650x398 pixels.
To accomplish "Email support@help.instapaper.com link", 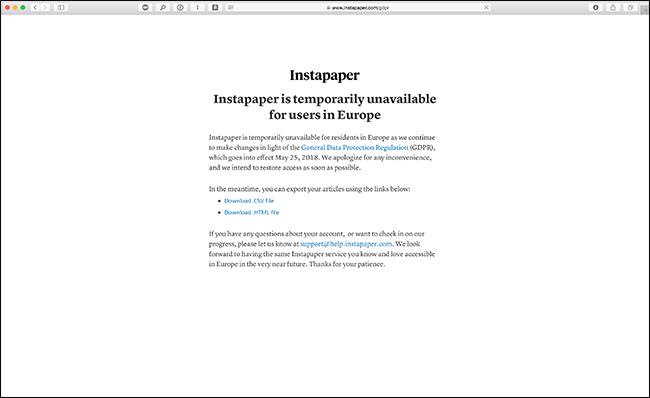I will 346,244.
